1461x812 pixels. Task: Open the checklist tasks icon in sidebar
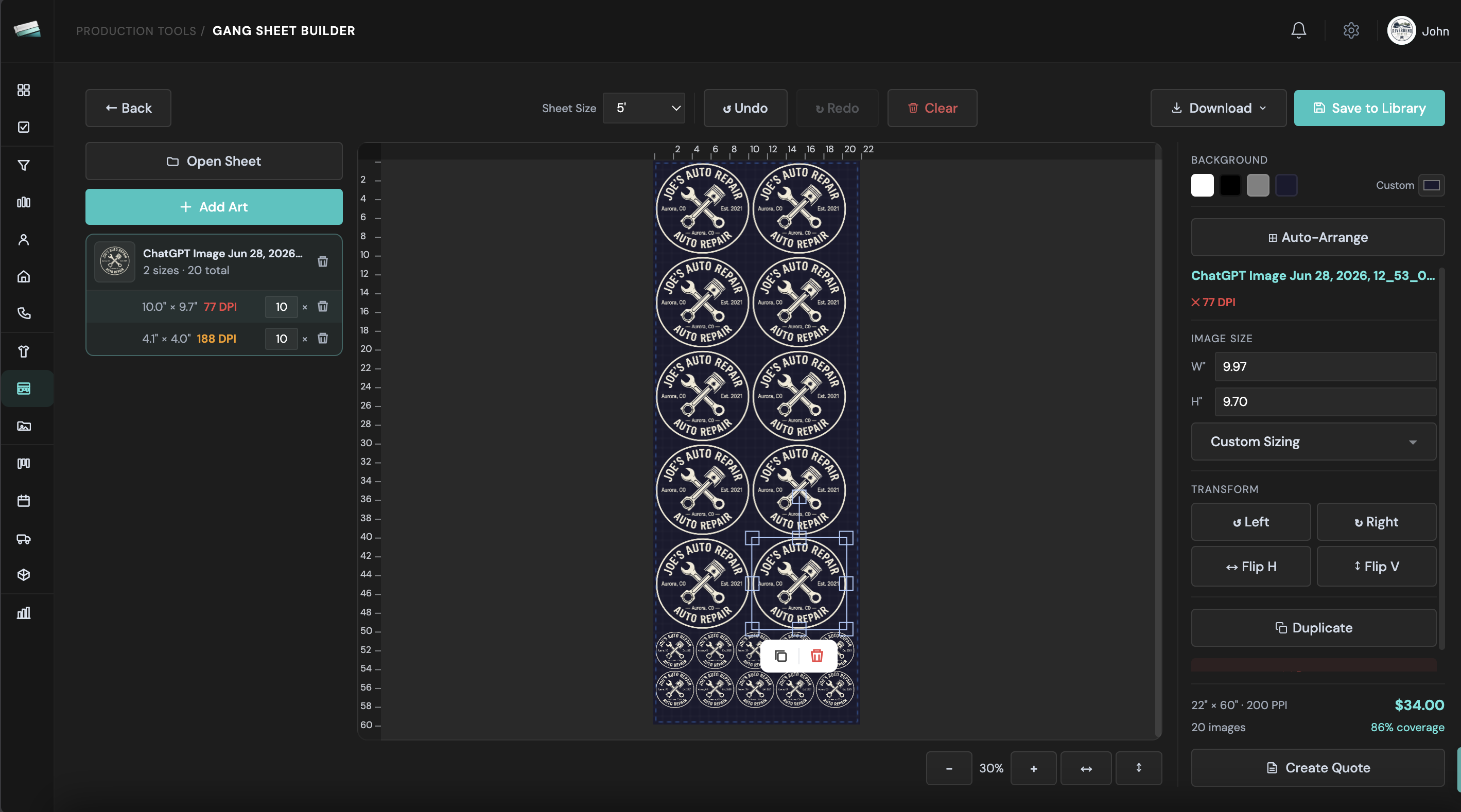[x=23, y=127]
